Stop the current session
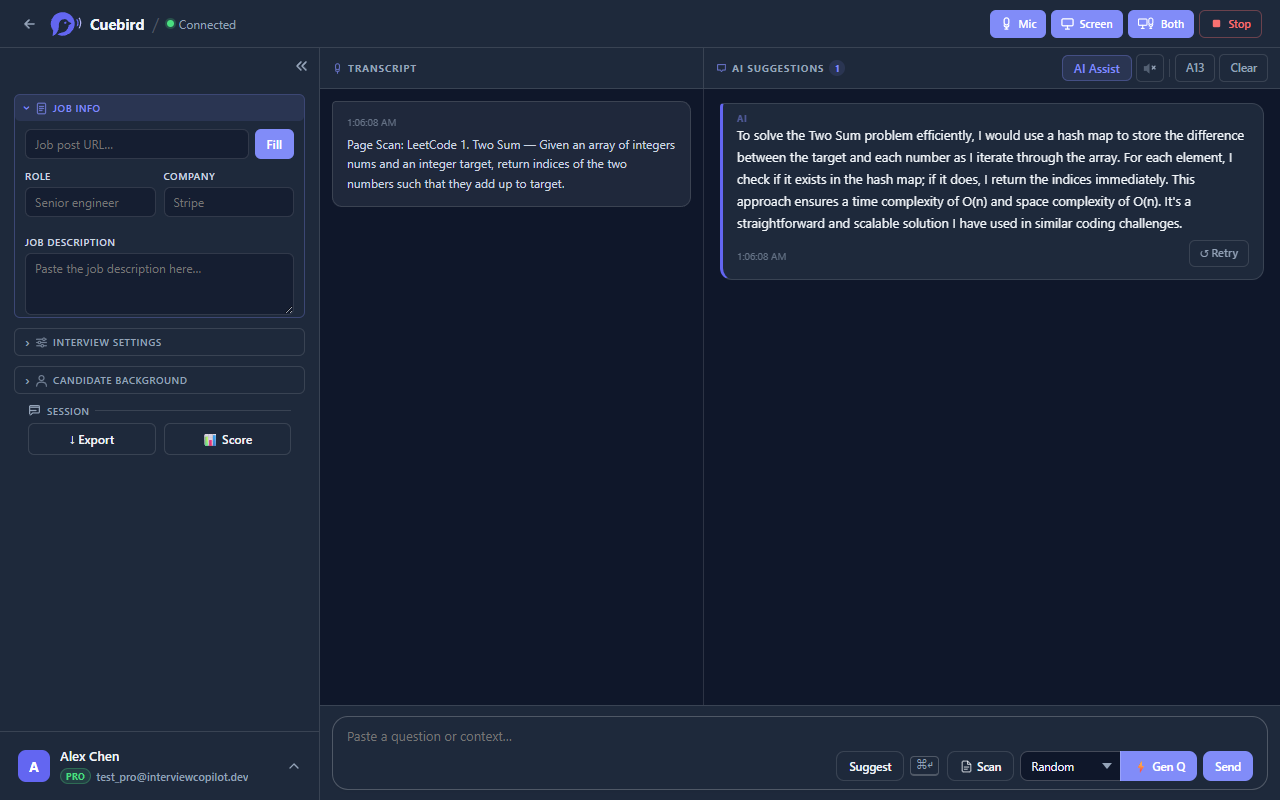Image resolution: width=1280 pixels, height=800 pixels. 1230,24
